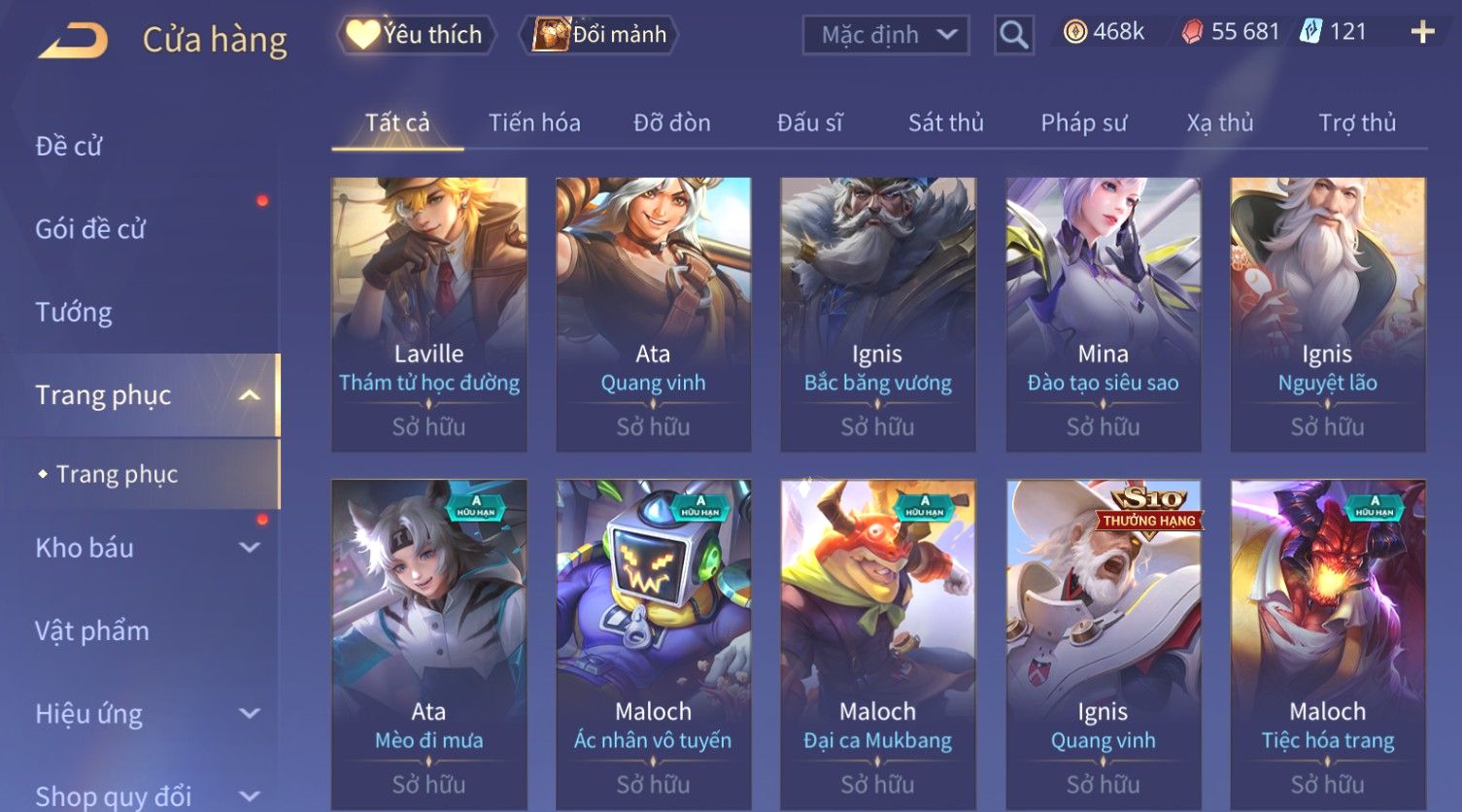
Task: Switch to the Tiến hóa tab
Action: pyautogui.click(x=534, y=123)
